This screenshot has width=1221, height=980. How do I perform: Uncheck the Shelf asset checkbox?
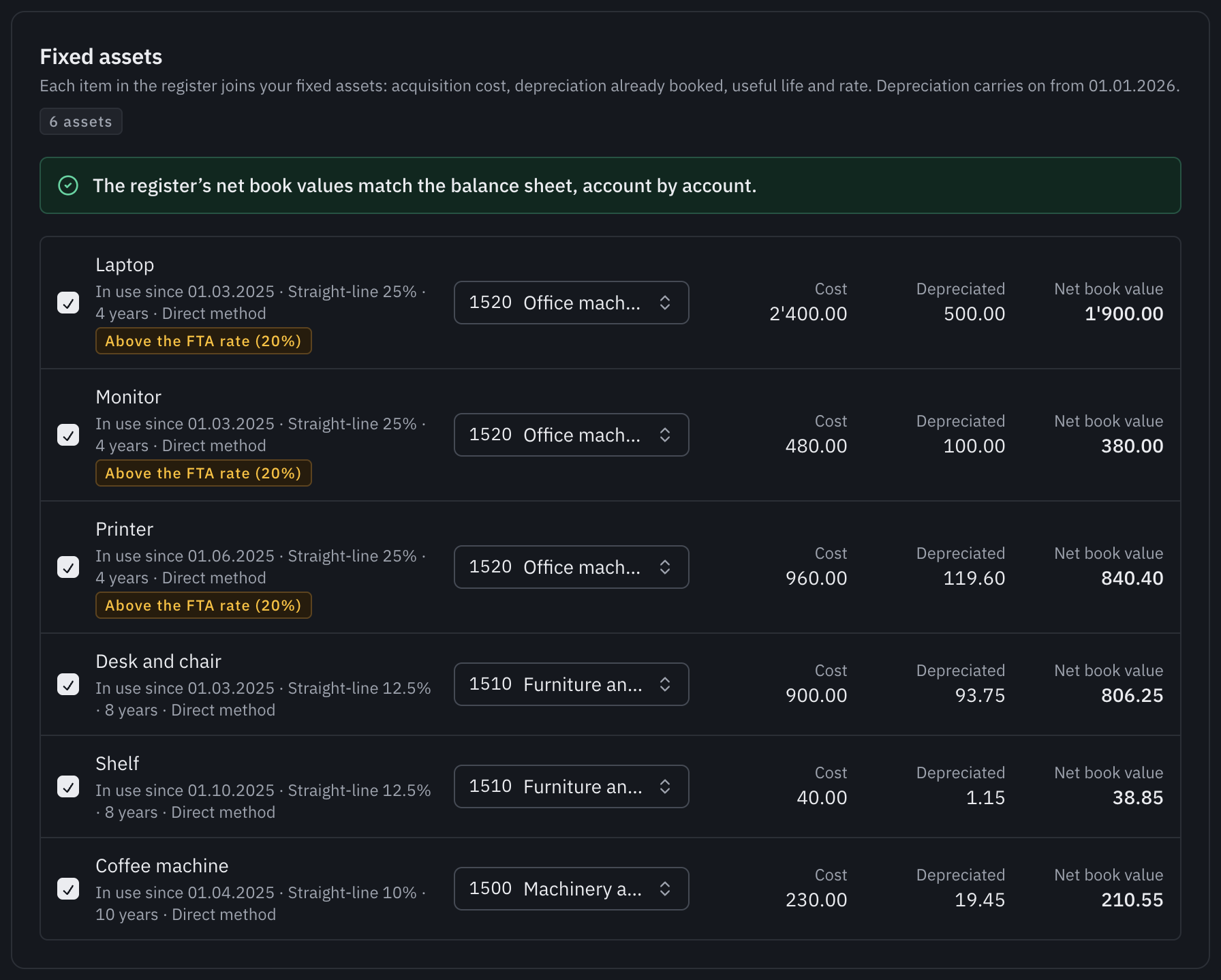coord(68,786)
